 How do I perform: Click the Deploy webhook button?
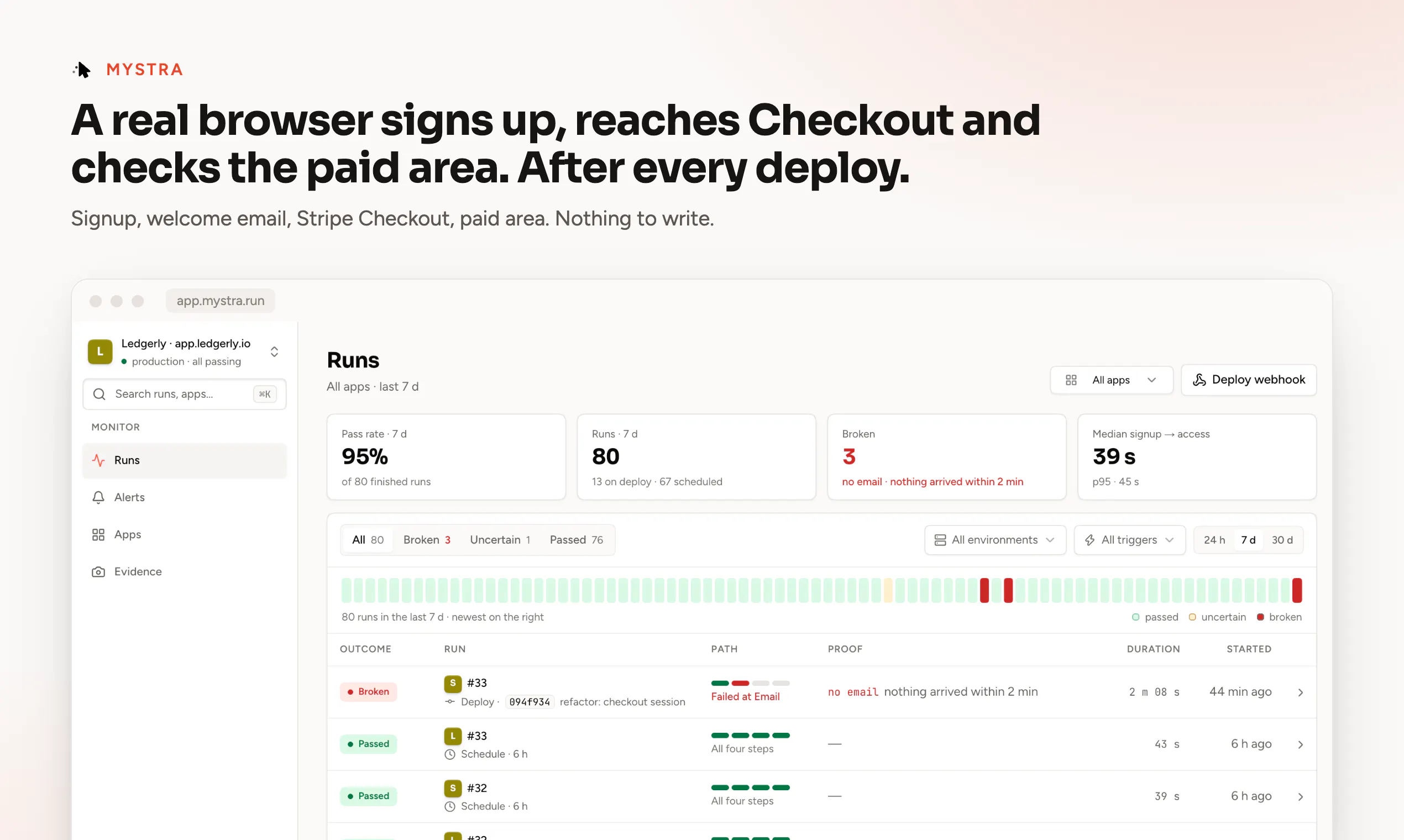(1248, 380)
